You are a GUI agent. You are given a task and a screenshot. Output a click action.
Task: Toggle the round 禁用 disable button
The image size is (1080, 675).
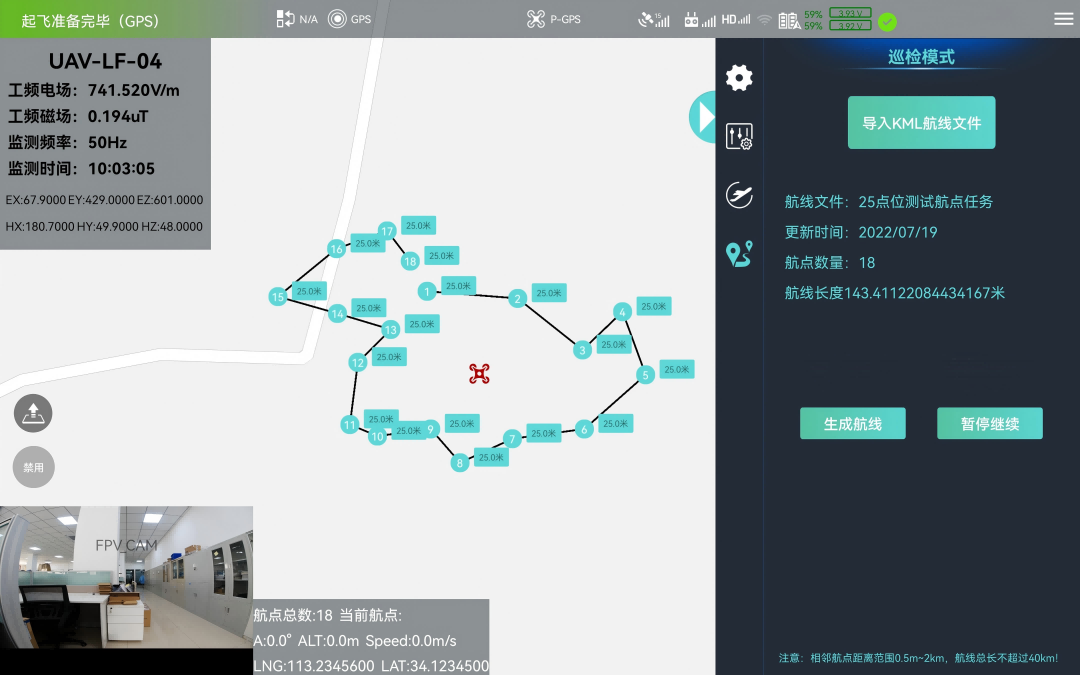pos(33,467)
